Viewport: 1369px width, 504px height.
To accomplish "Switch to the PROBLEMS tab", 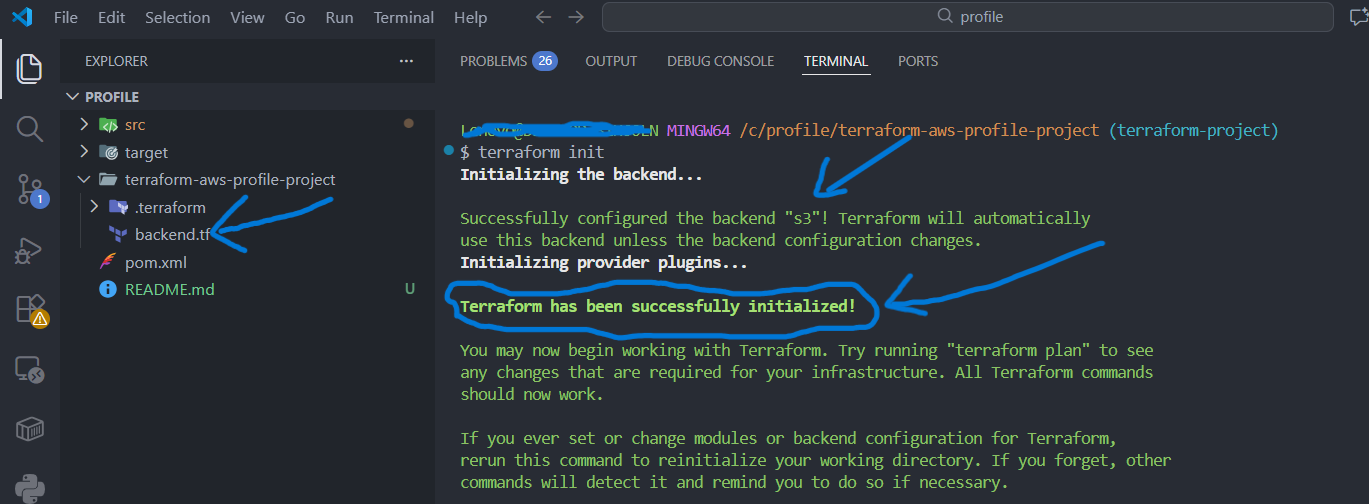I will coord(508,61).
